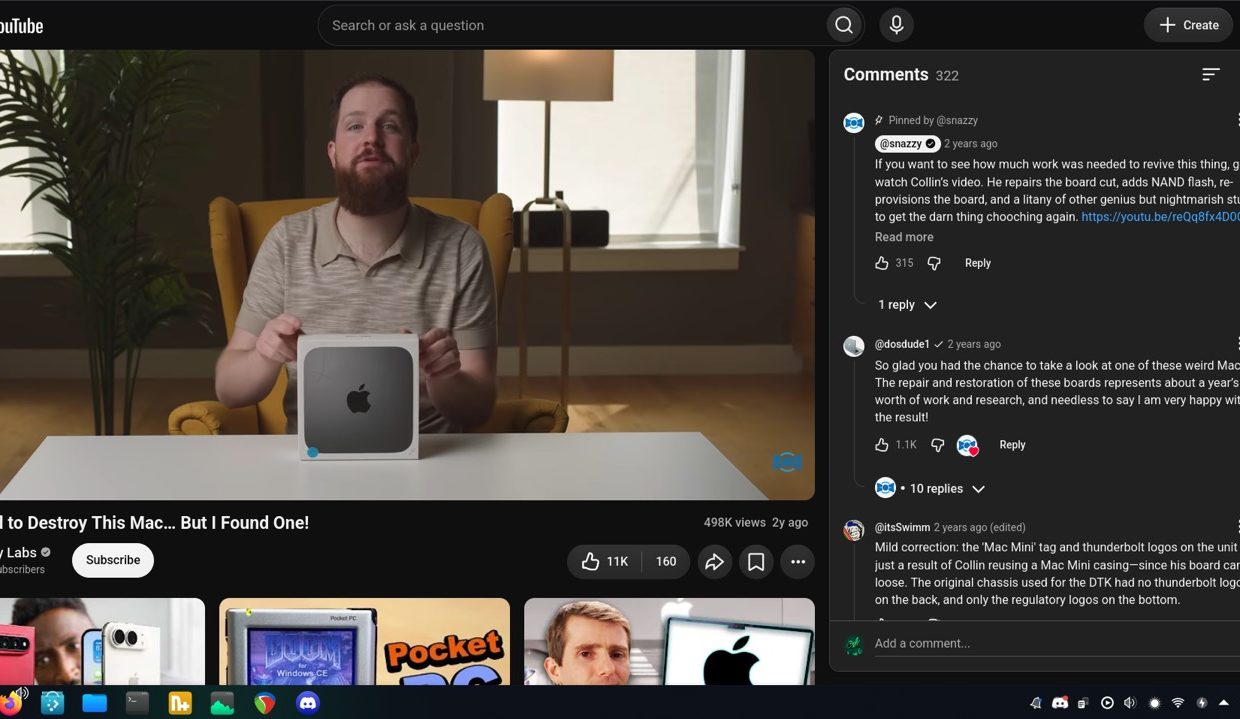Open the media player tray icon
This screenshot has width=1240, height=719.
[x=1107, y=703]
